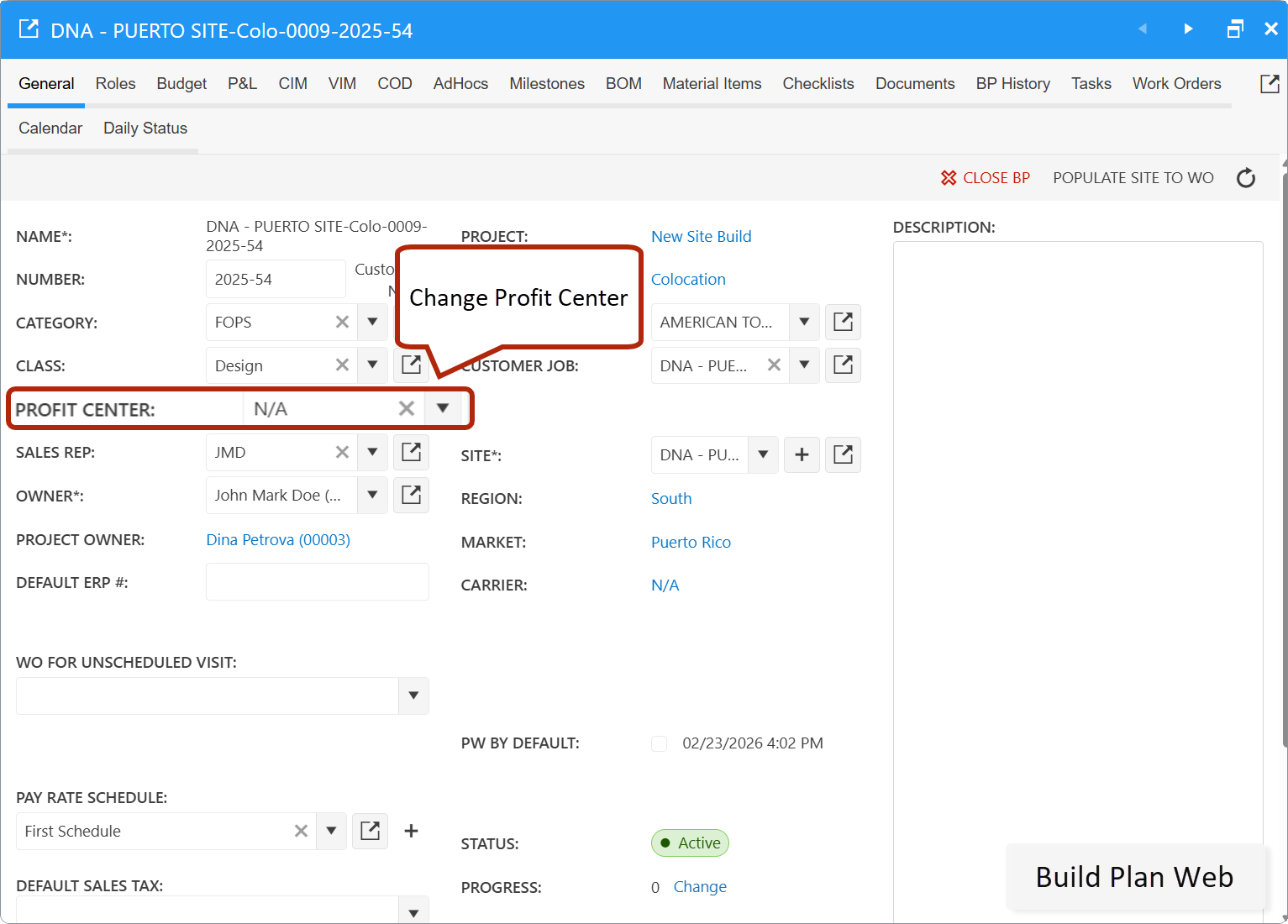Expand the Default Sales Tax dropdown
Image resolution: width=1288 pixels, height=924 pixels.
(x=413, y=911)
